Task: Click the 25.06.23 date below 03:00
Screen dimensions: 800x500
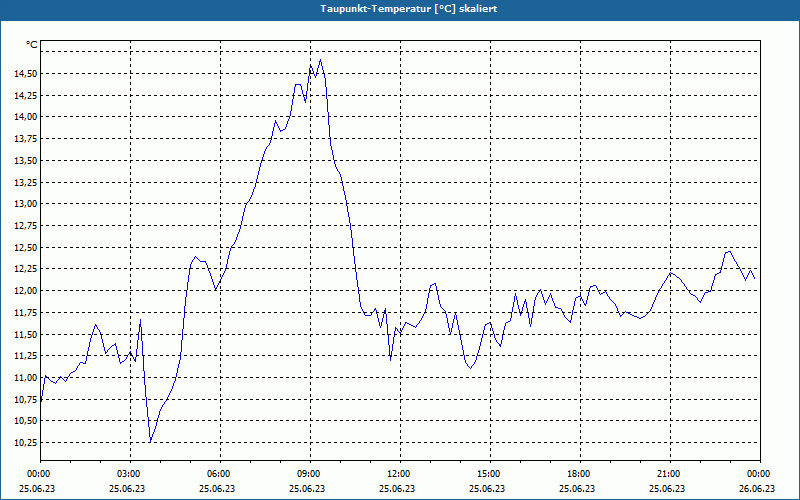Action: [x=127, y=488]
